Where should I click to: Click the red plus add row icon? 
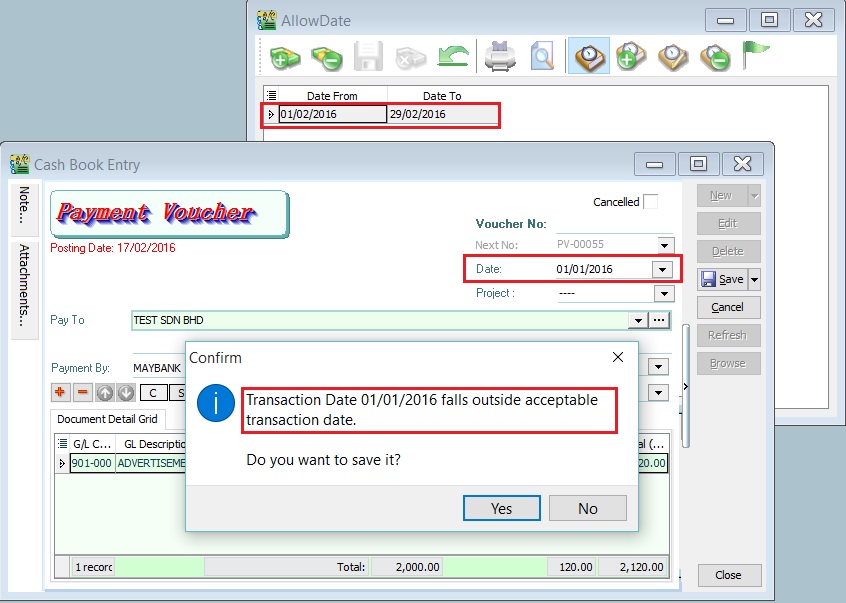[60, 393]
